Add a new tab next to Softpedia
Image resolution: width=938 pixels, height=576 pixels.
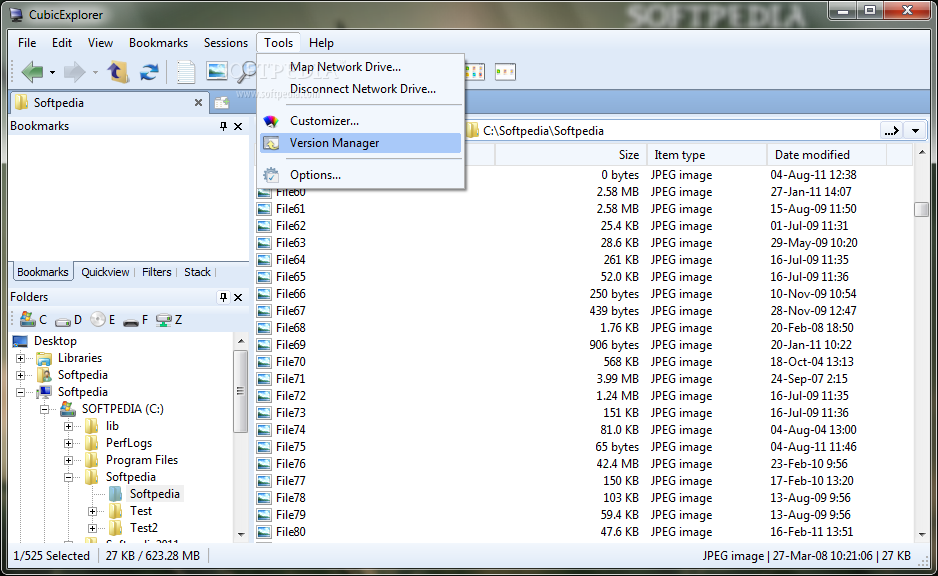(x=222, y=103)
